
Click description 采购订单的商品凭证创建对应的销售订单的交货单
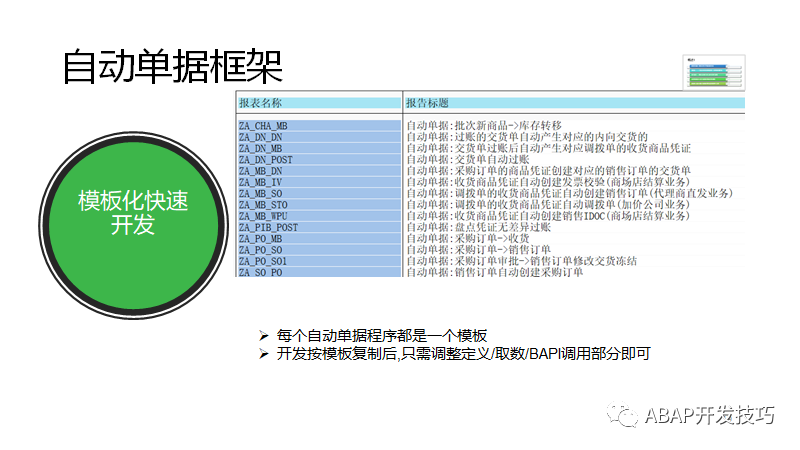(x=572, y=170)
